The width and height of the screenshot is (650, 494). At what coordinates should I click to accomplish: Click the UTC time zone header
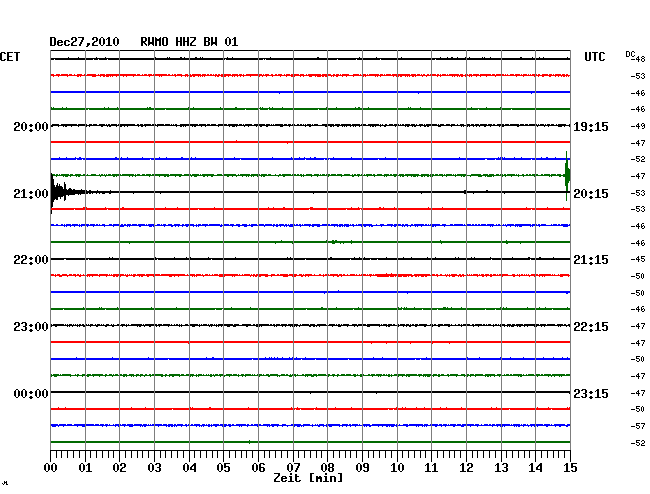594,57
